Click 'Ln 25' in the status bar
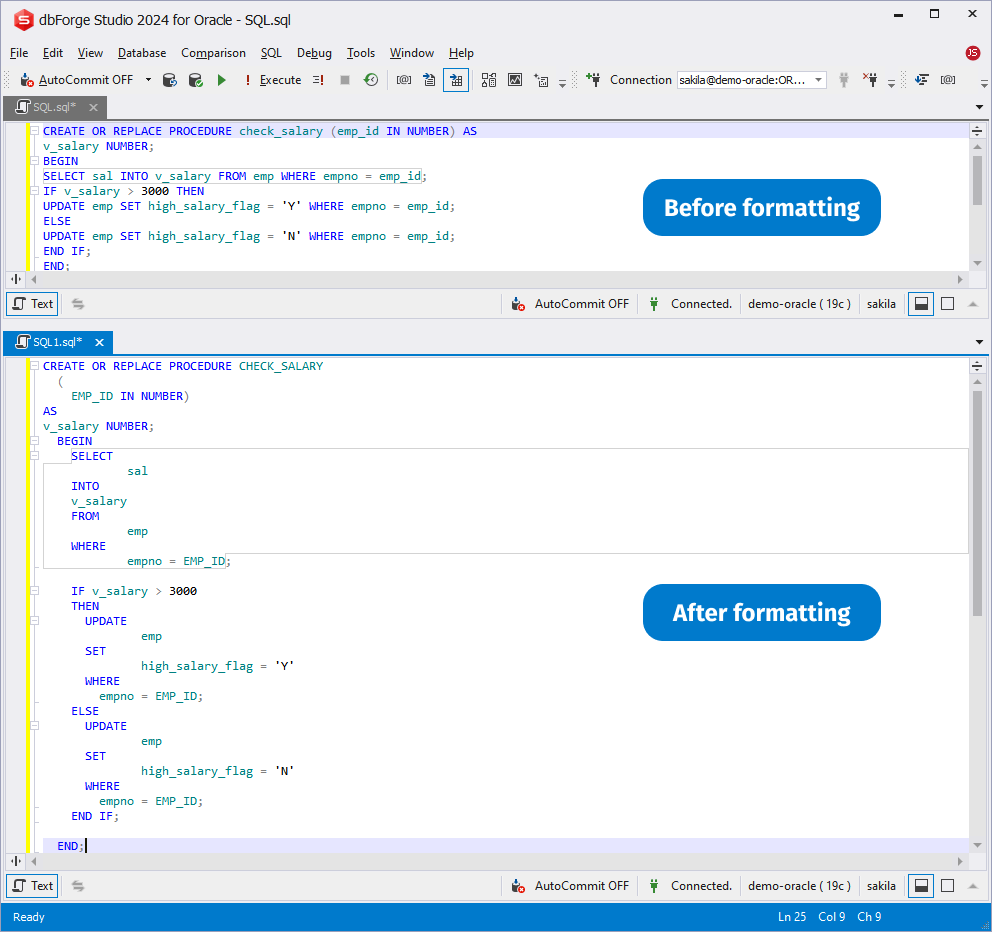This screenshot has height=932, width=992. click(791, 917)
